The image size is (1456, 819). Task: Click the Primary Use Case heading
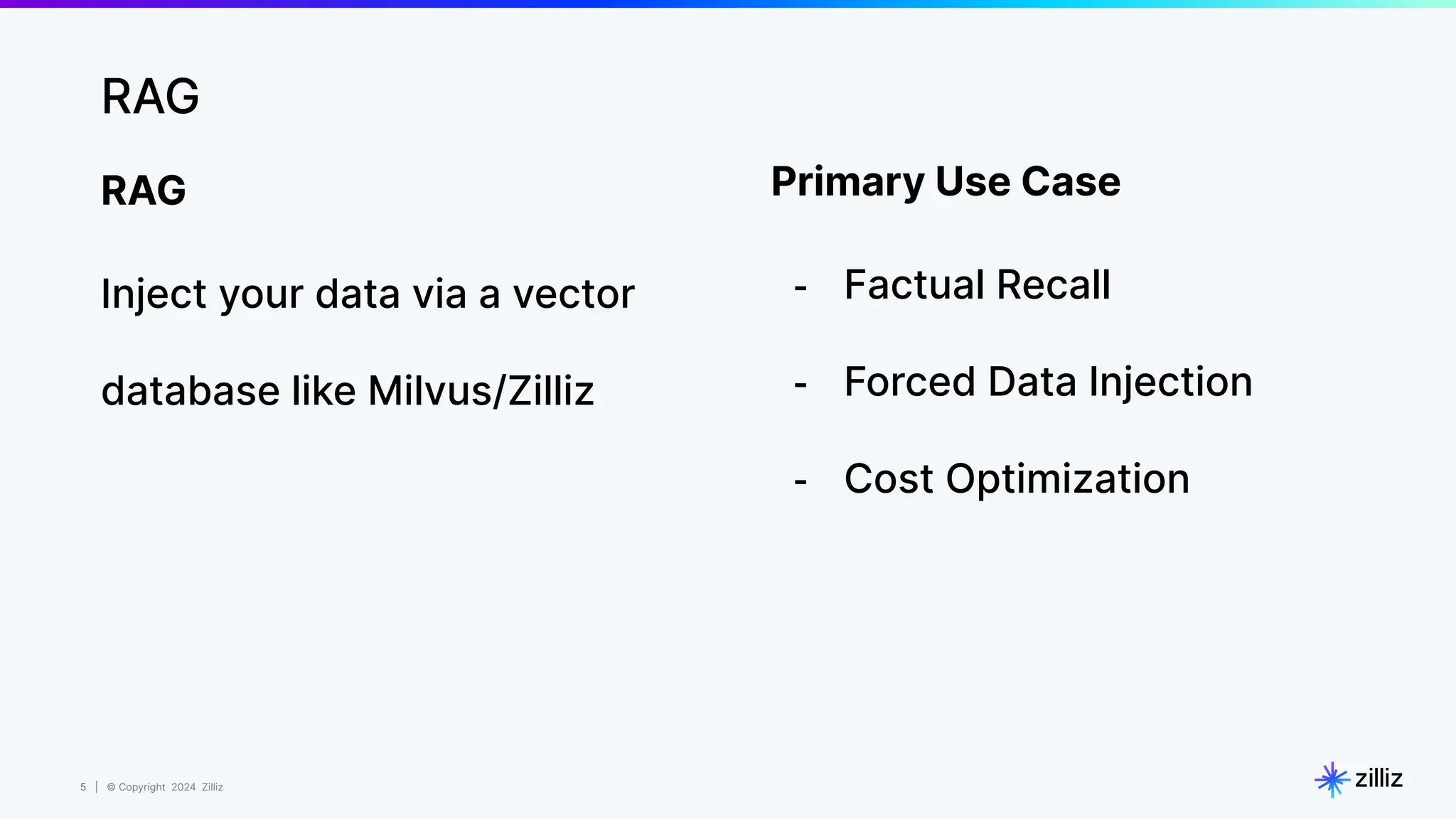tap(946, 181)
